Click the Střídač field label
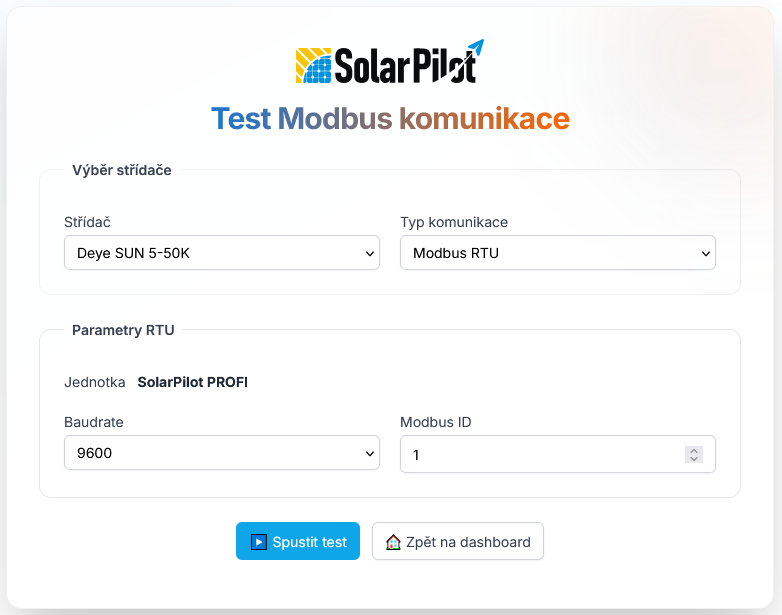The width and height of the screenshot is (782, 615). point(88,222)
